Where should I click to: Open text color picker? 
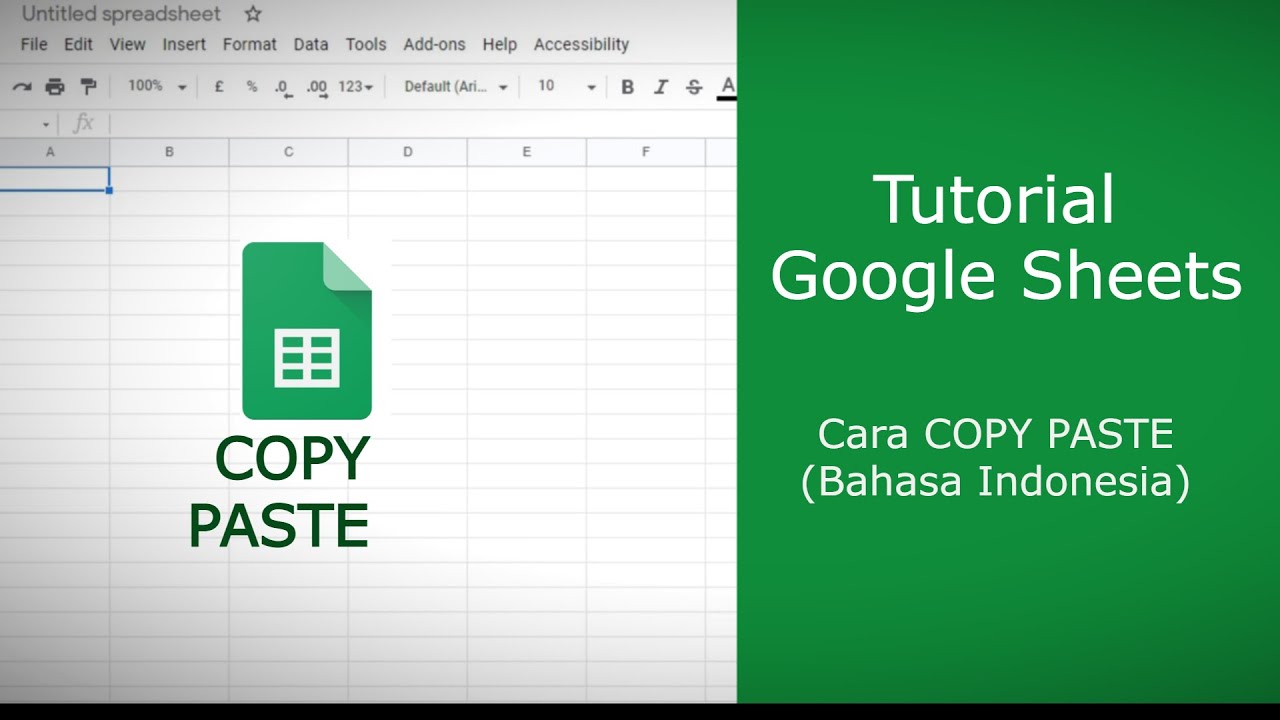[727, 87]
